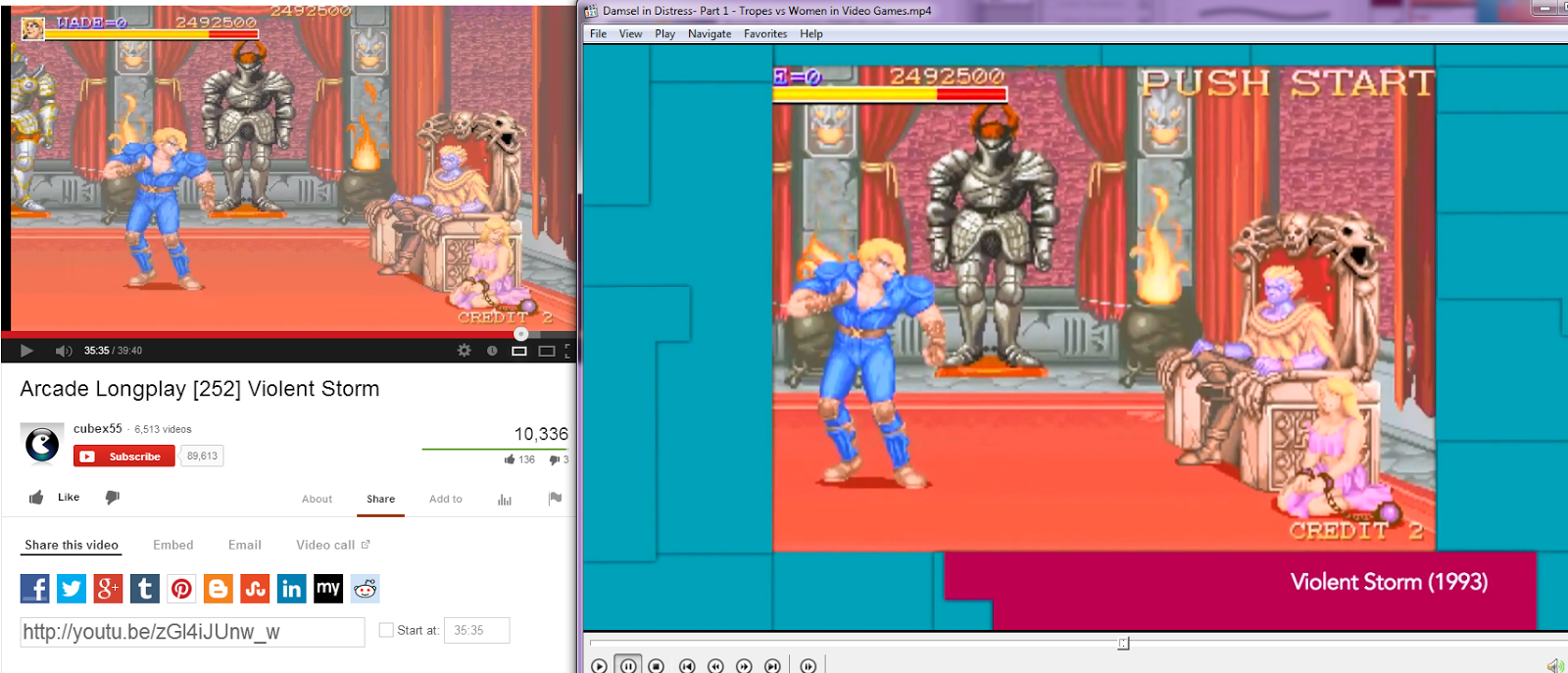
Task: Subscribe to cubex55 channel
Action: click(x=124, y=457)
